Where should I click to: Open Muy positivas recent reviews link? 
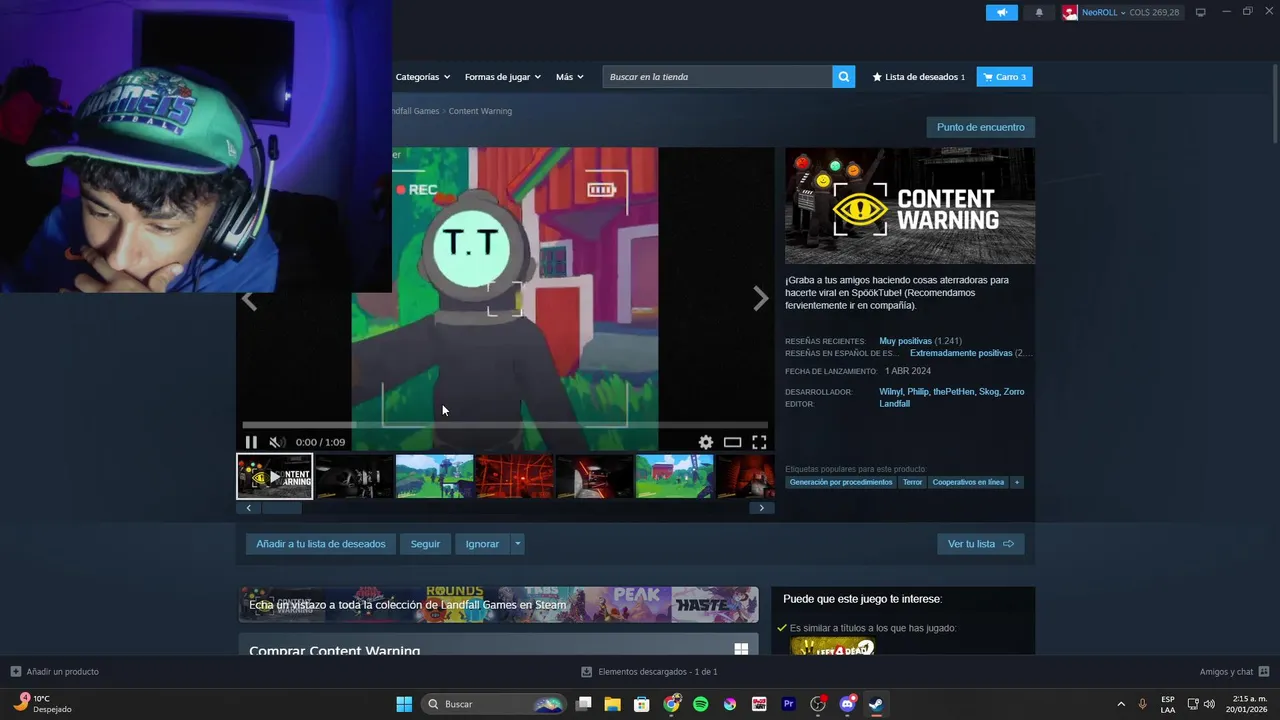[x=905, y=341]
